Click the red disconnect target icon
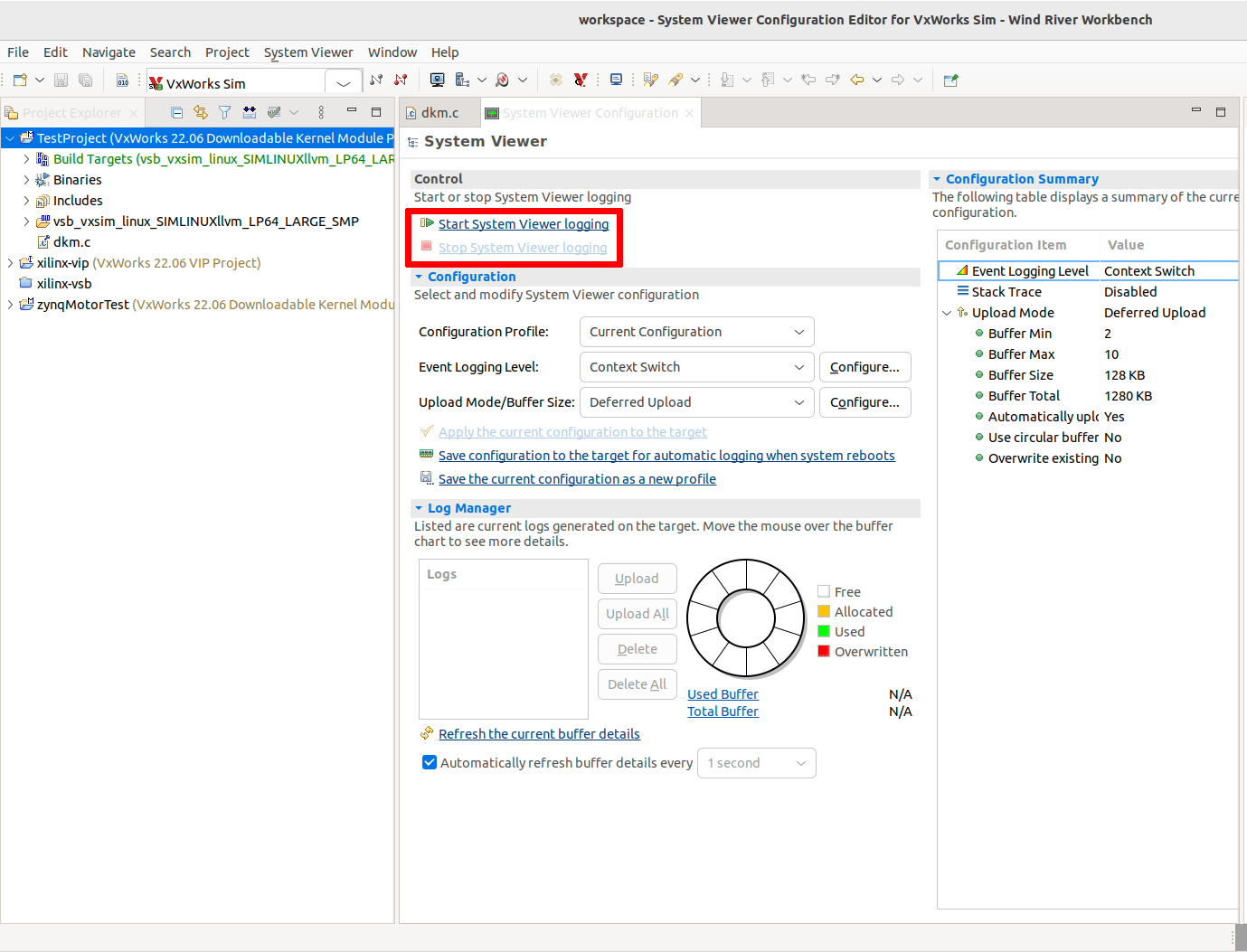The image size is (1247, 952). pos(401,80)
